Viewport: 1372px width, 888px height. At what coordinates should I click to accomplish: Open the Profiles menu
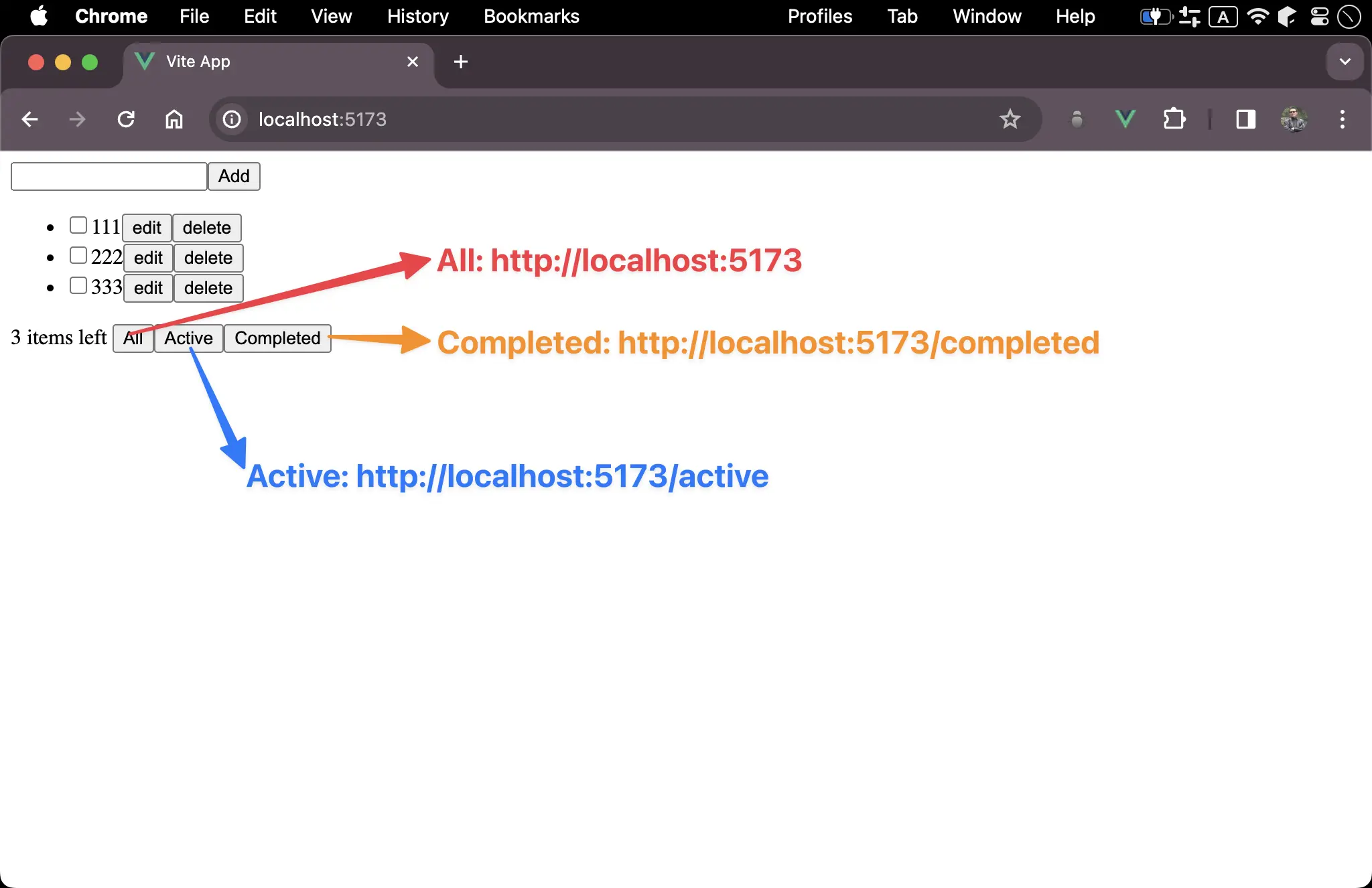(820, 16)
